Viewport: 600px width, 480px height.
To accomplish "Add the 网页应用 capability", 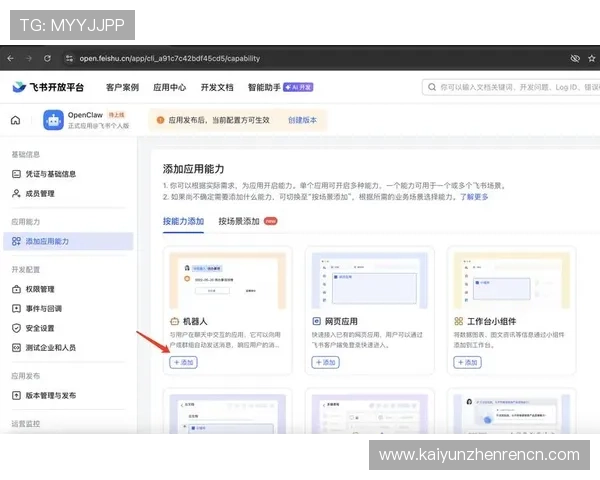I will coord(326,362).
